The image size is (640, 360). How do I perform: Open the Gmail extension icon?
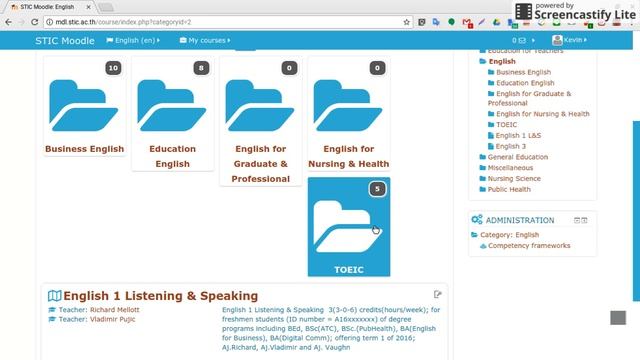coord(467,22)
